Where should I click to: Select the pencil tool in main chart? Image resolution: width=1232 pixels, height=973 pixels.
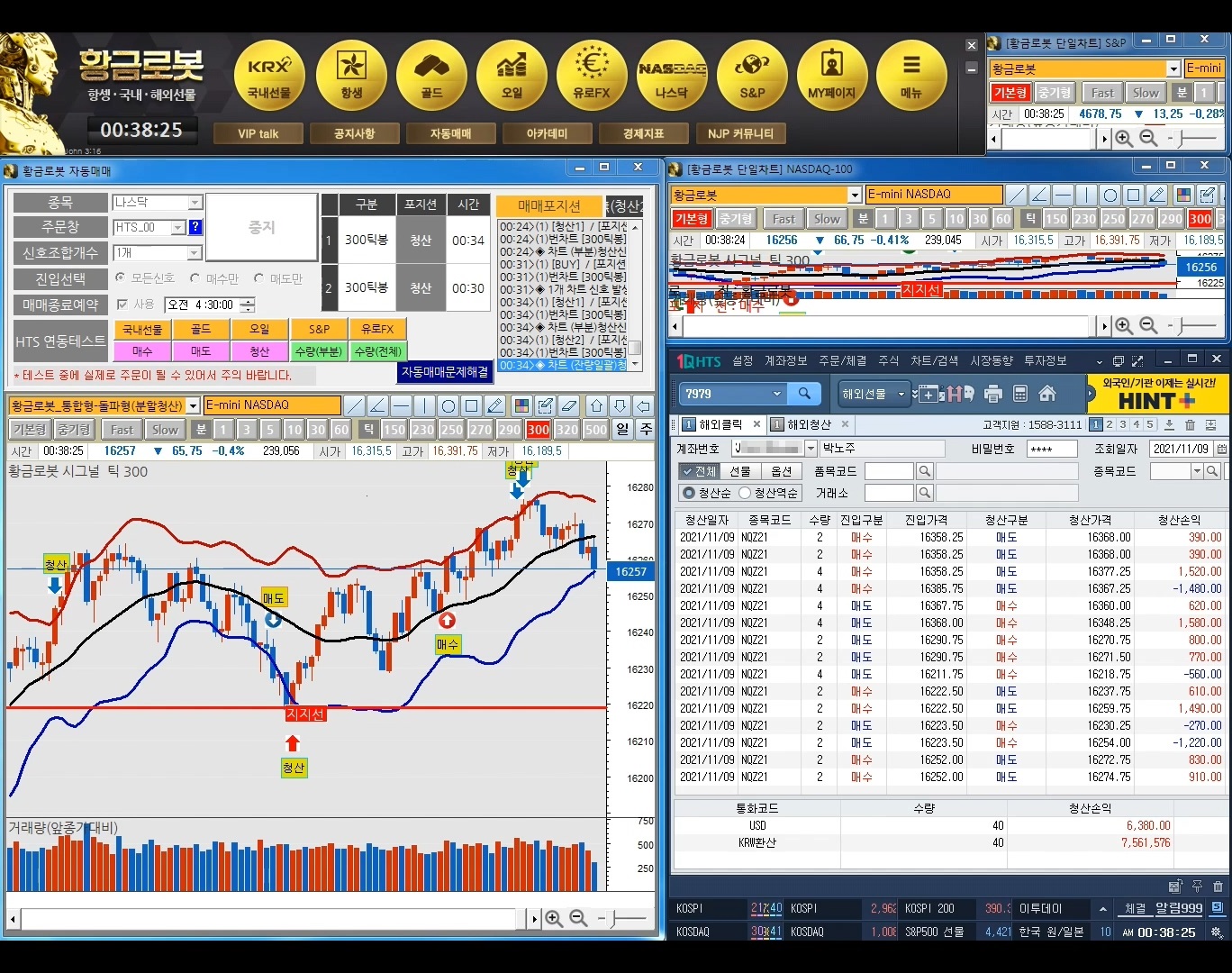point(495,405)
